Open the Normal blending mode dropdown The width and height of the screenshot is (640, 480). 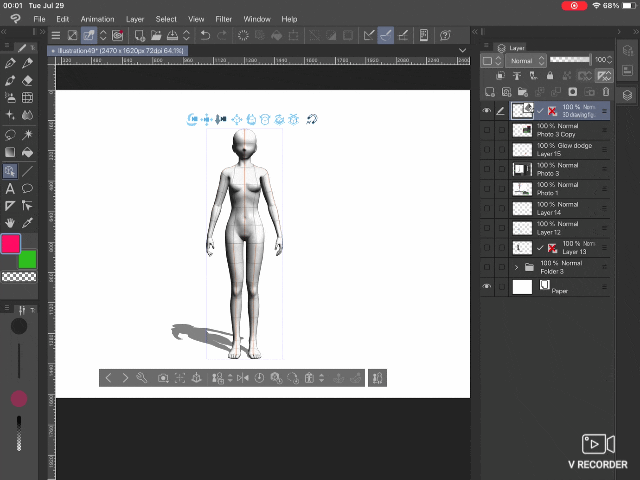(526, 61)
